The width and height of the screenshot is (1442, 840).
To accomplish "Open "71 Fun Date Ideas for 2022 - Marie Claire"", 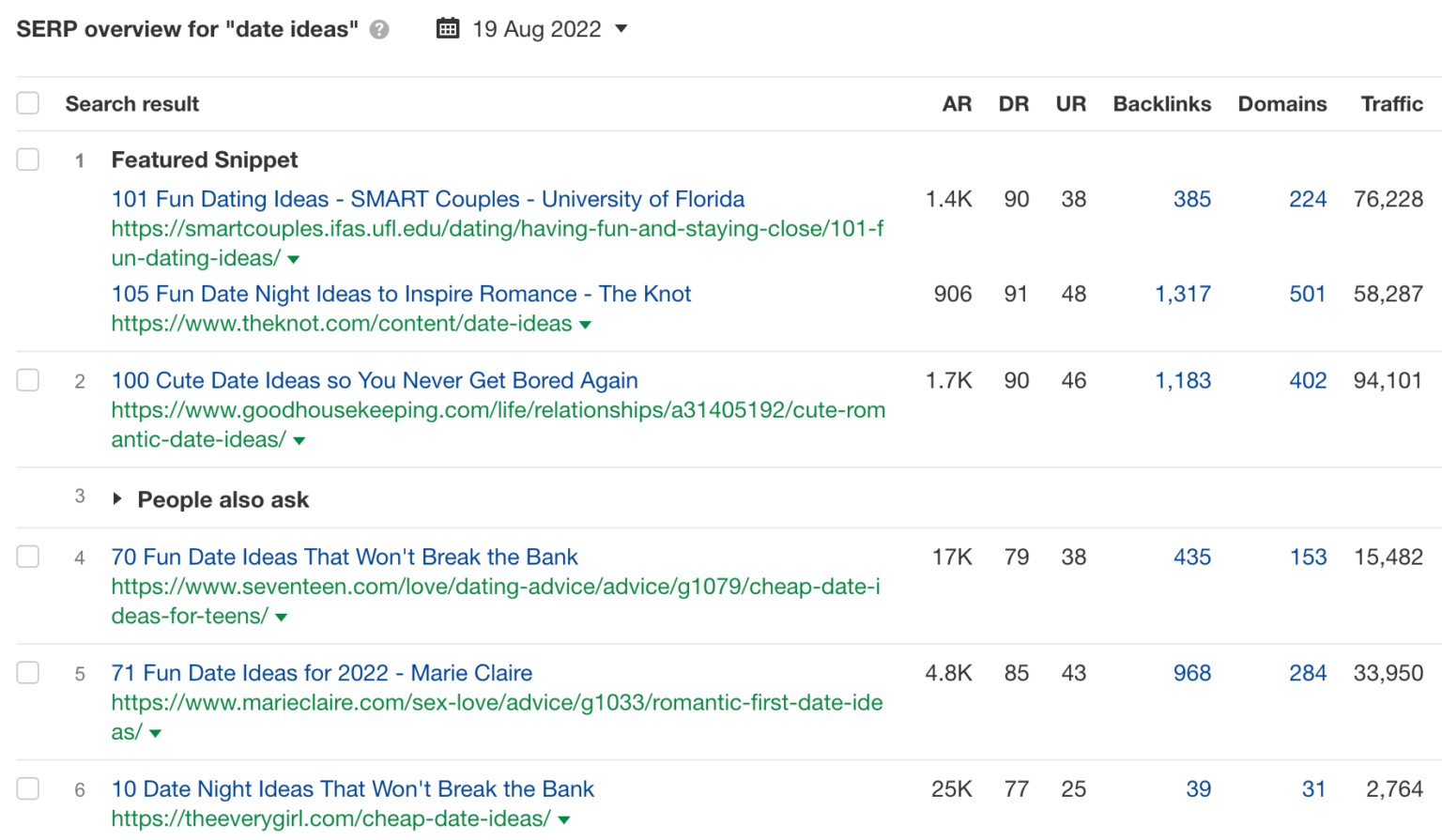I will coord(320,672).
